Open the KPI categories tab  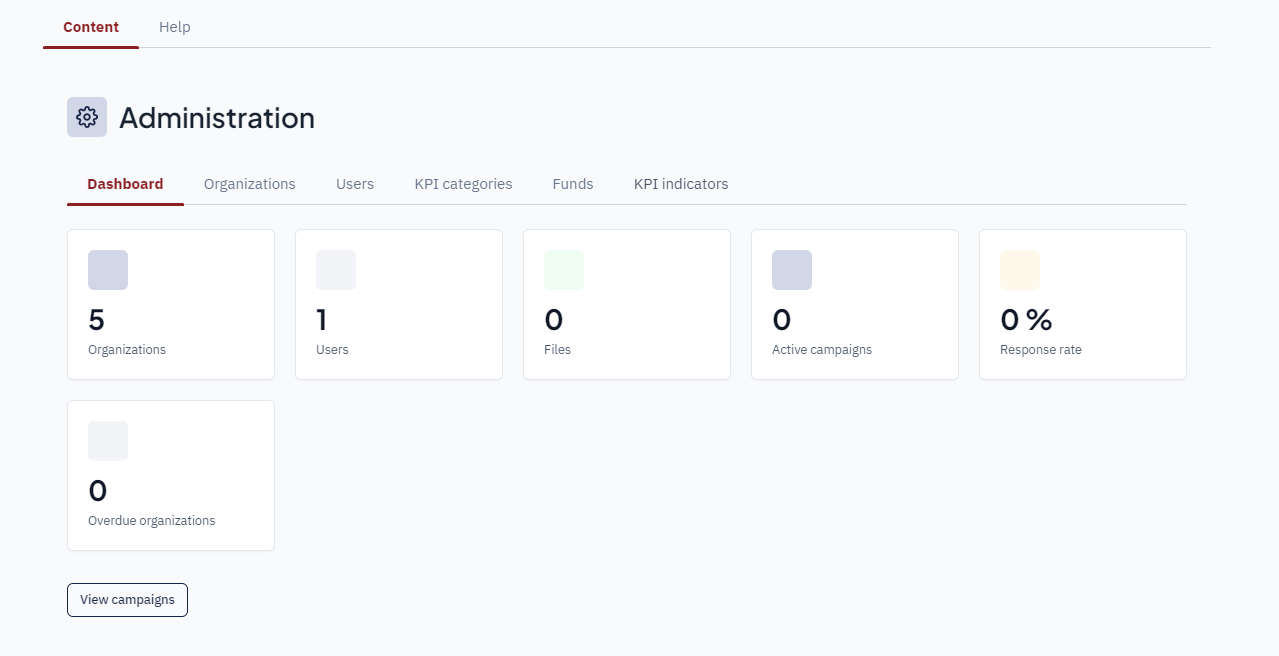[463, 184]
